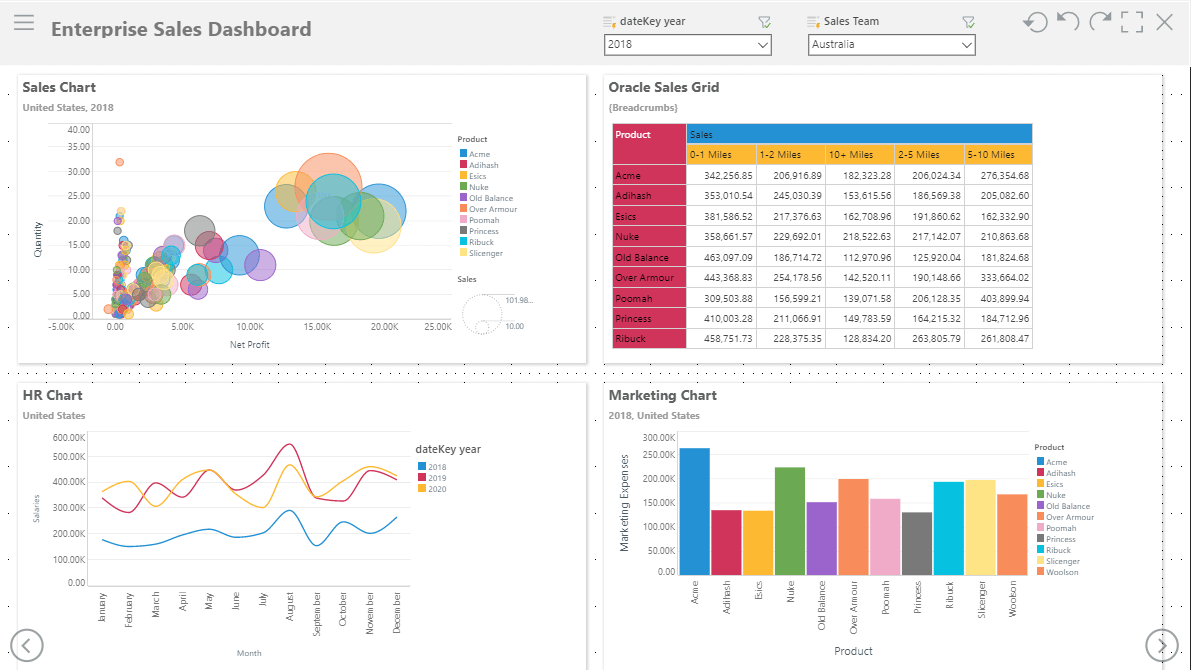This screenshot has width=1191, height=670.
Task: Click the Acme bar in Marketing Chart
Action: click(x=694, y=511)
